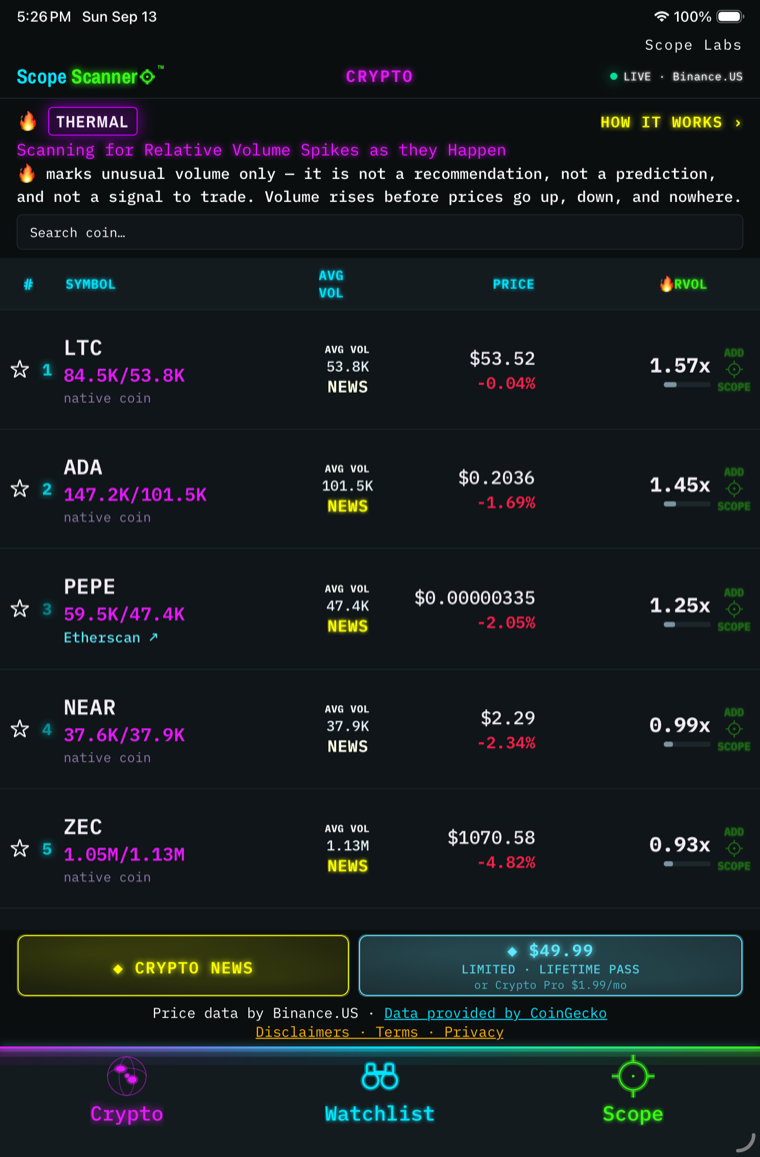Click the $53.52 price
Viewport: 760px width, 1157px height.
point(502,359)
